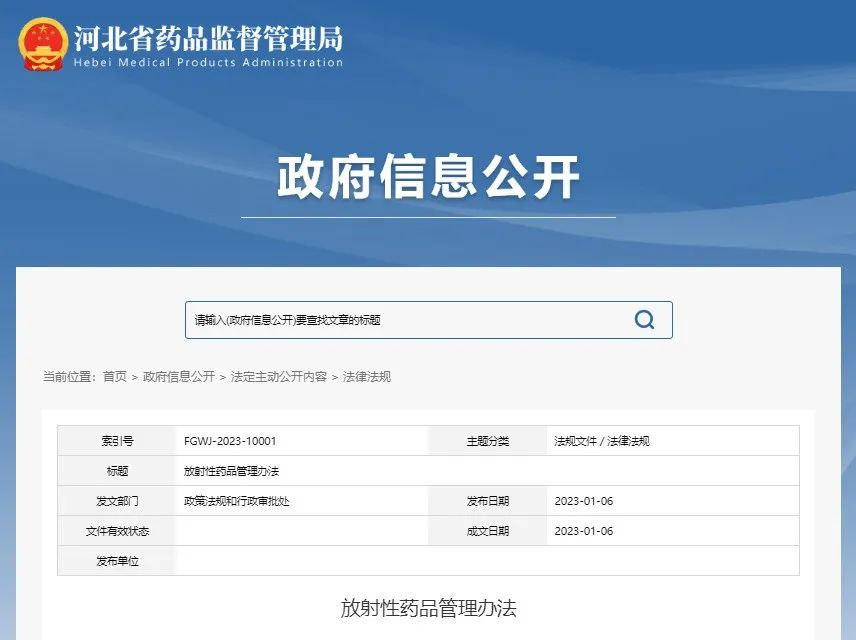Viewport: 856px width, 640px height.
Task: Click the date next to 发布日期
Action: (583, 501)
